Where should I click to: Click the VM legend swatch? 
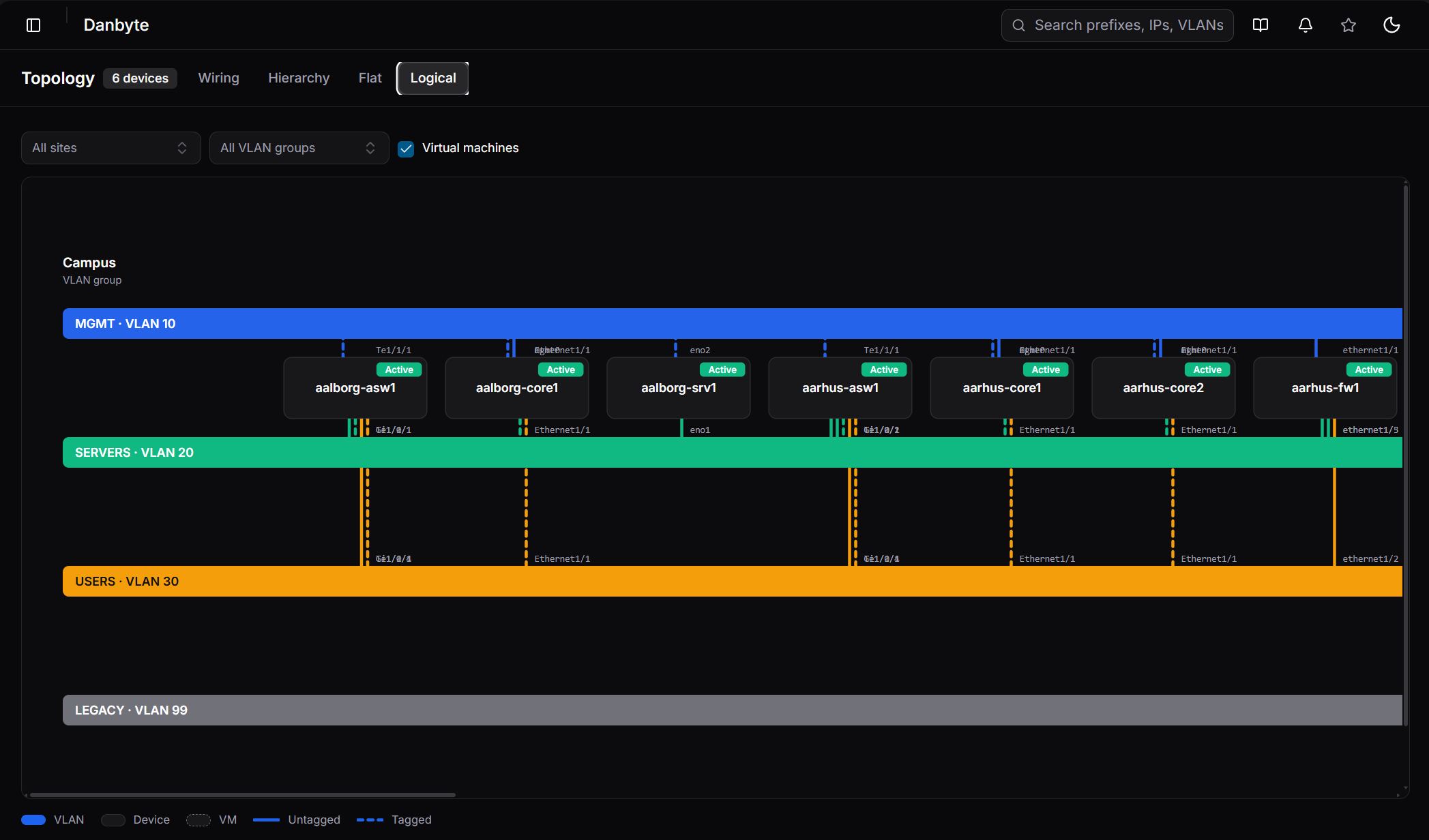pyautogui.click(x=198, y=820)
